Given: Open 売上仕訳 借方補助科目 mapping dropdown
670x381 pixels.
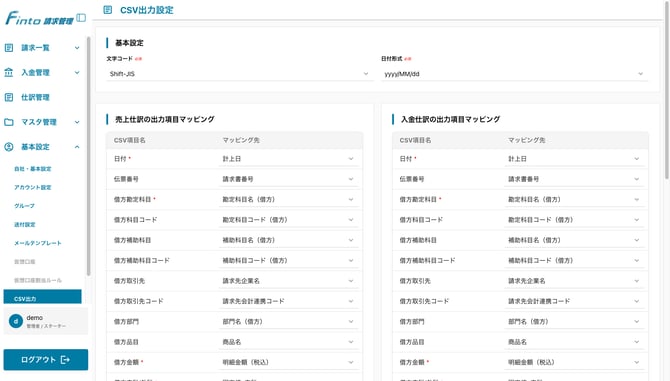Looking at the screenshot, I should click(x=288, y=240).
